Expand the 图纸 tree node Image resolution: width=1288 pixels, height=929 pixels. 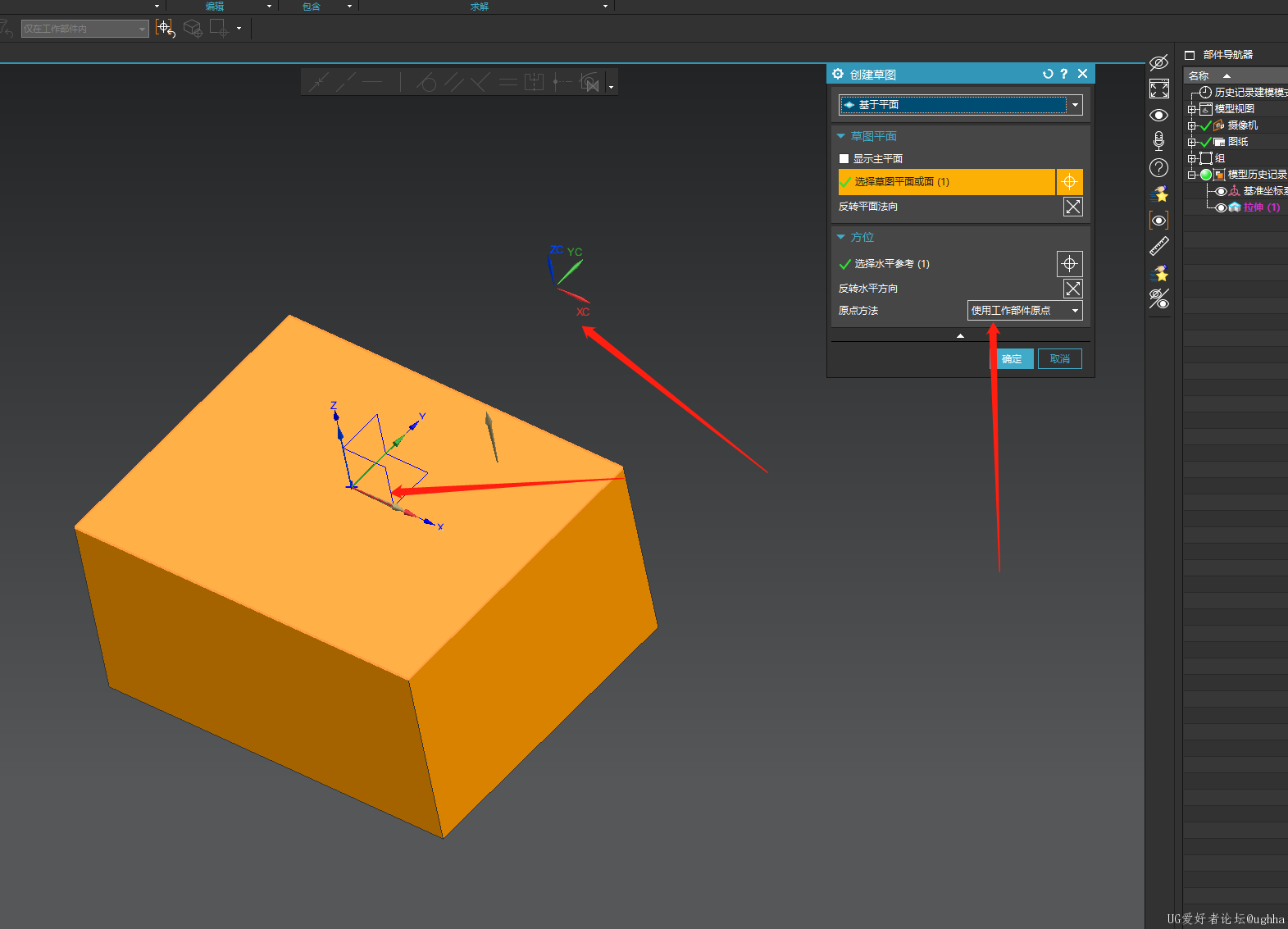[1192, 142]
